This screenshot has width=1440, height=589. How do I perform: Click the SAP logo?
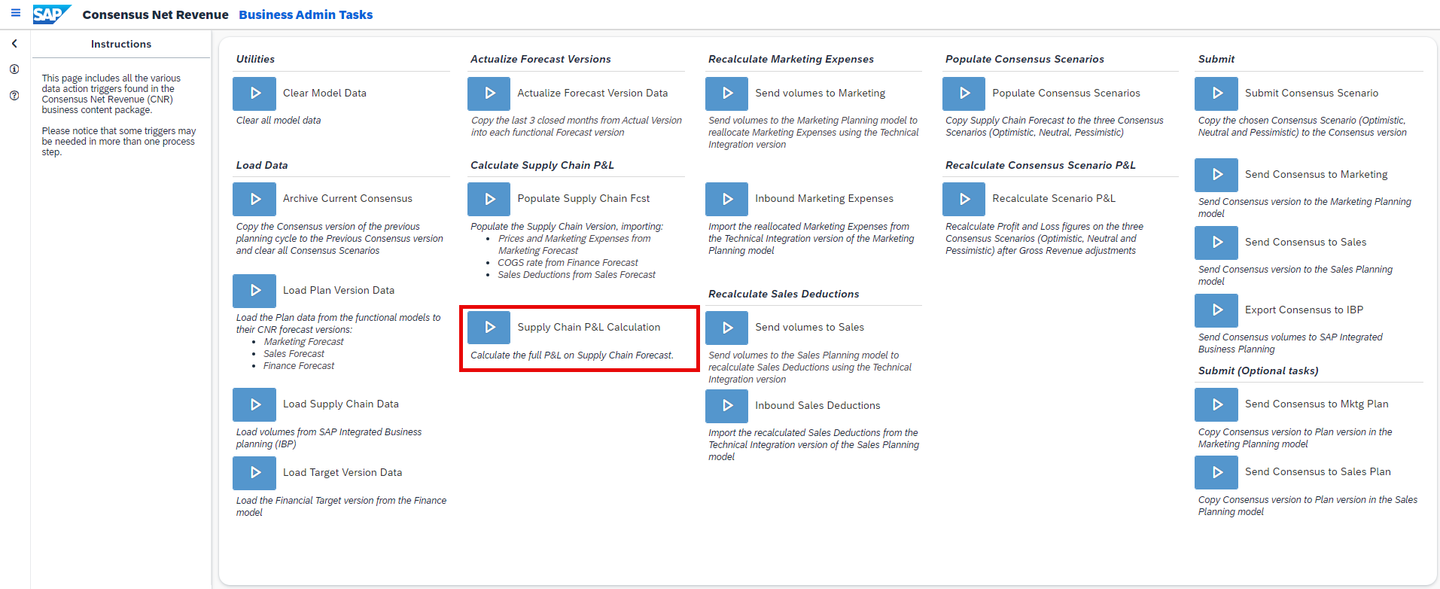coord(51,14)
